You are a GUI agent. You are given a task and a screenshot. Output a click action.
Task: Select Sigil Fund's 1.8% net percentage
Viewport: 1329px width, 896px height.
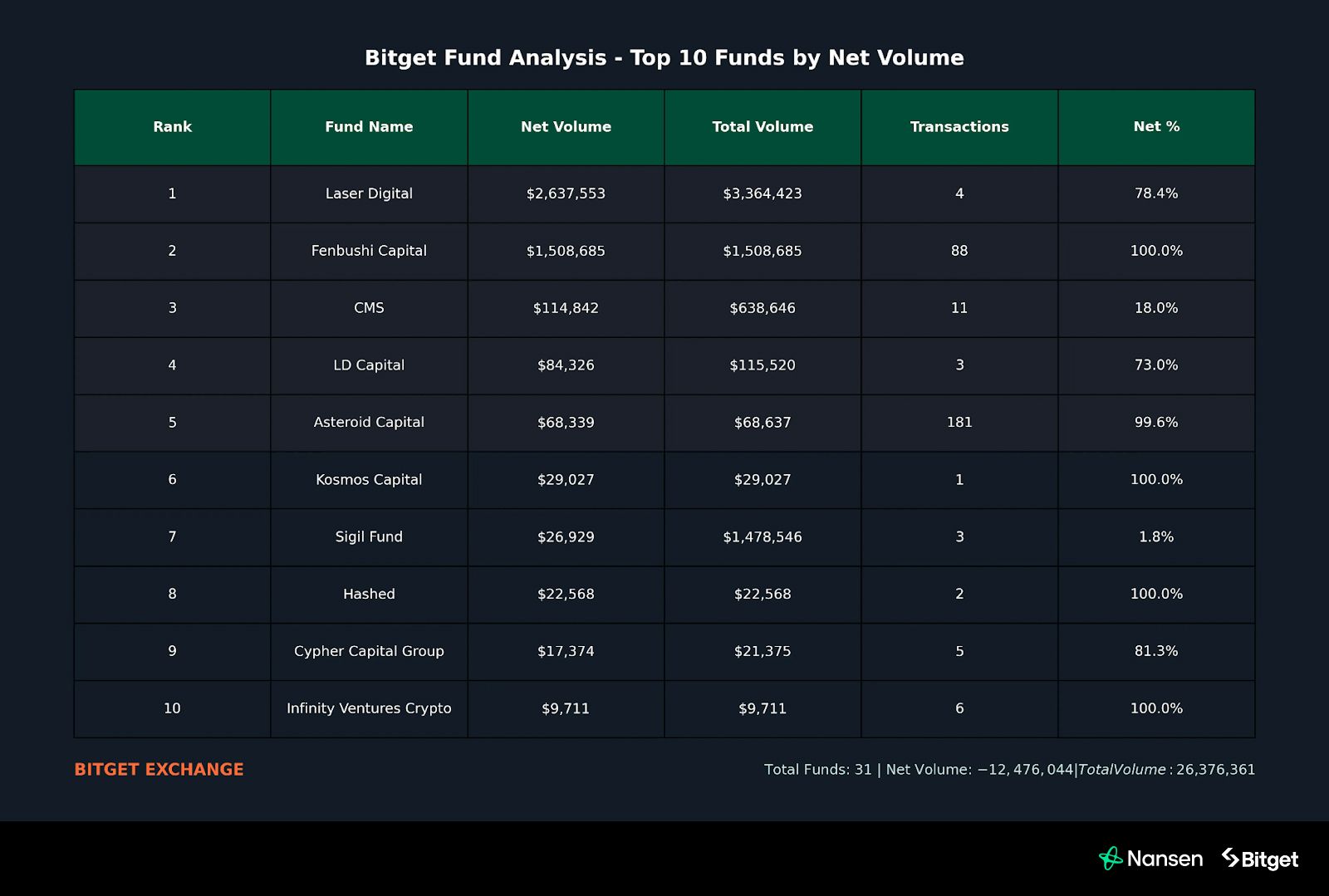(x=1156, y=537)
